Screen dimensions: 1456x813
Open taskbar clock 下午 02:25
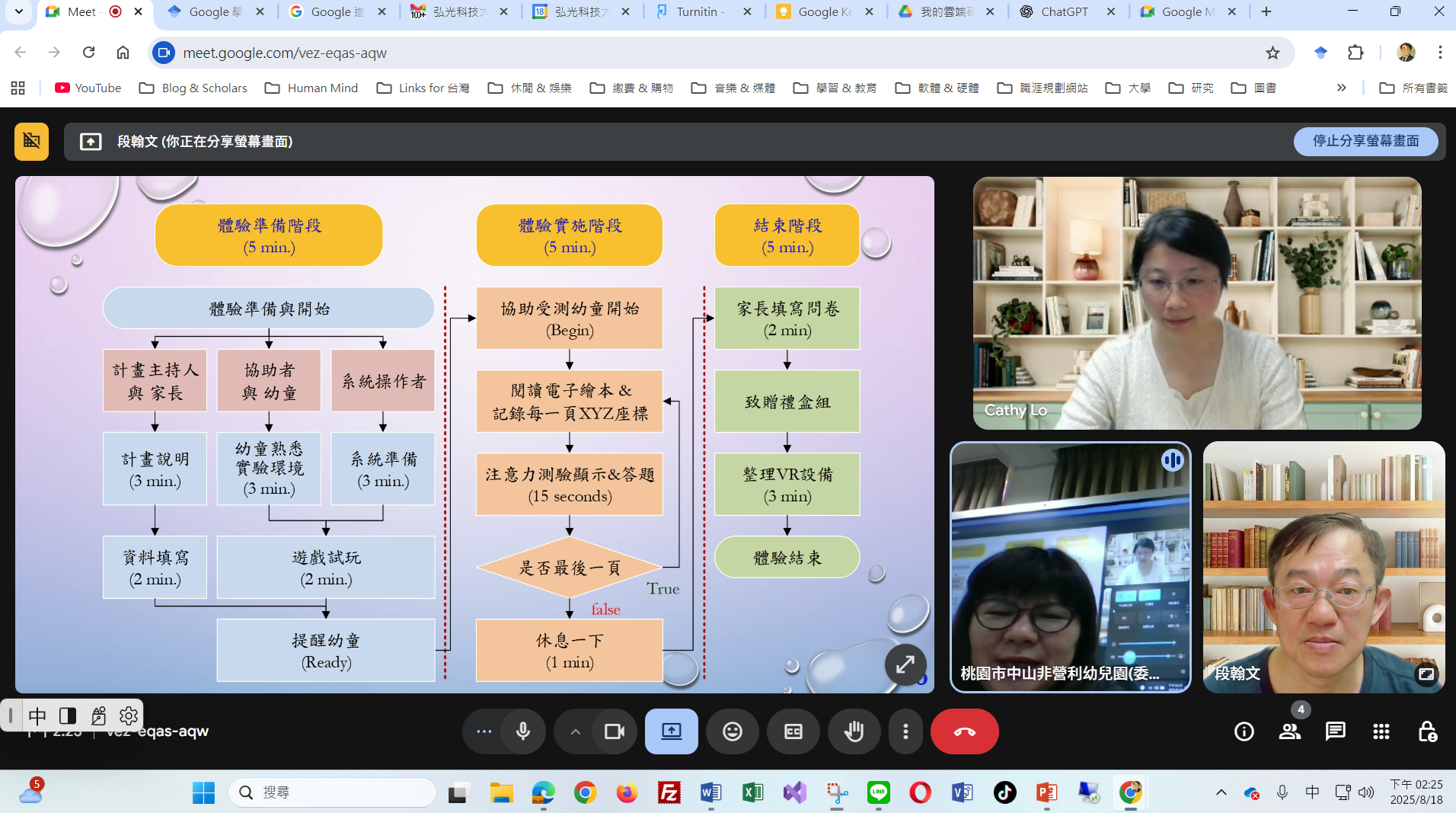(1416, 793)
